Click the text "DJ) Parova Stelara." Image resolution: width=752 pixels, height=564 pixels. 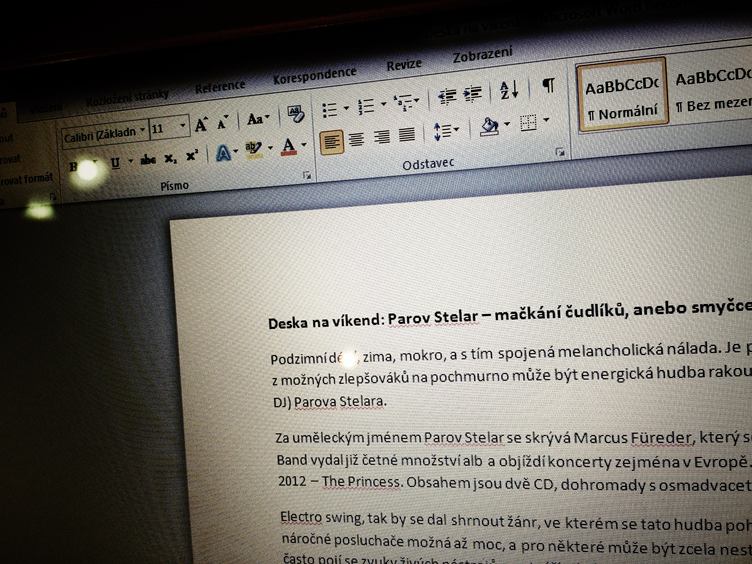tap(329, 401)
